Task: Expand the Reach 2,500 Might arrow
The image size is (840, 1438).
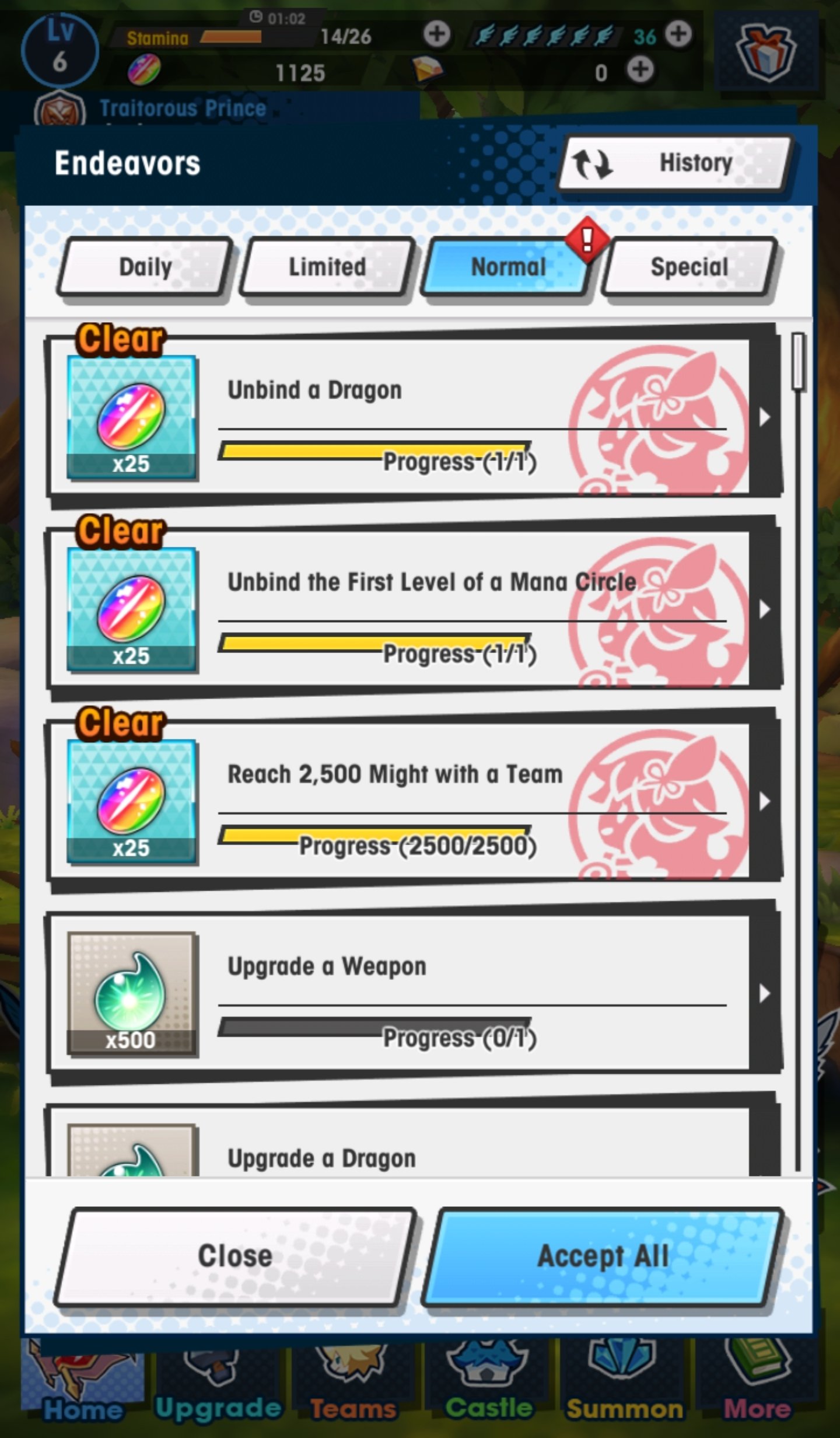Action: pyautogui.click(x=765, y=801)
